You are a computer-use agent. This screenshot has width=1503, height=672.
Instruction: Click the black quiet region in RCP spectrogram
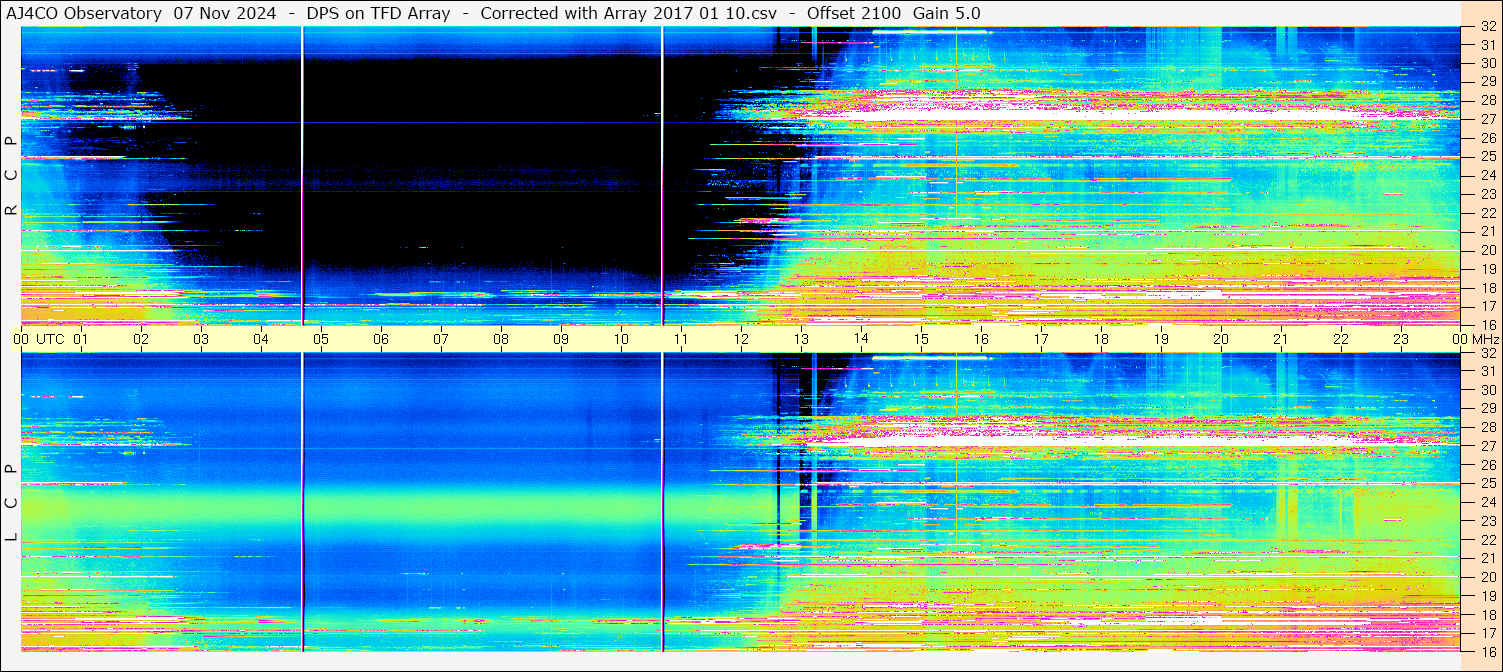pyautogui.click(x=480, y=170)
